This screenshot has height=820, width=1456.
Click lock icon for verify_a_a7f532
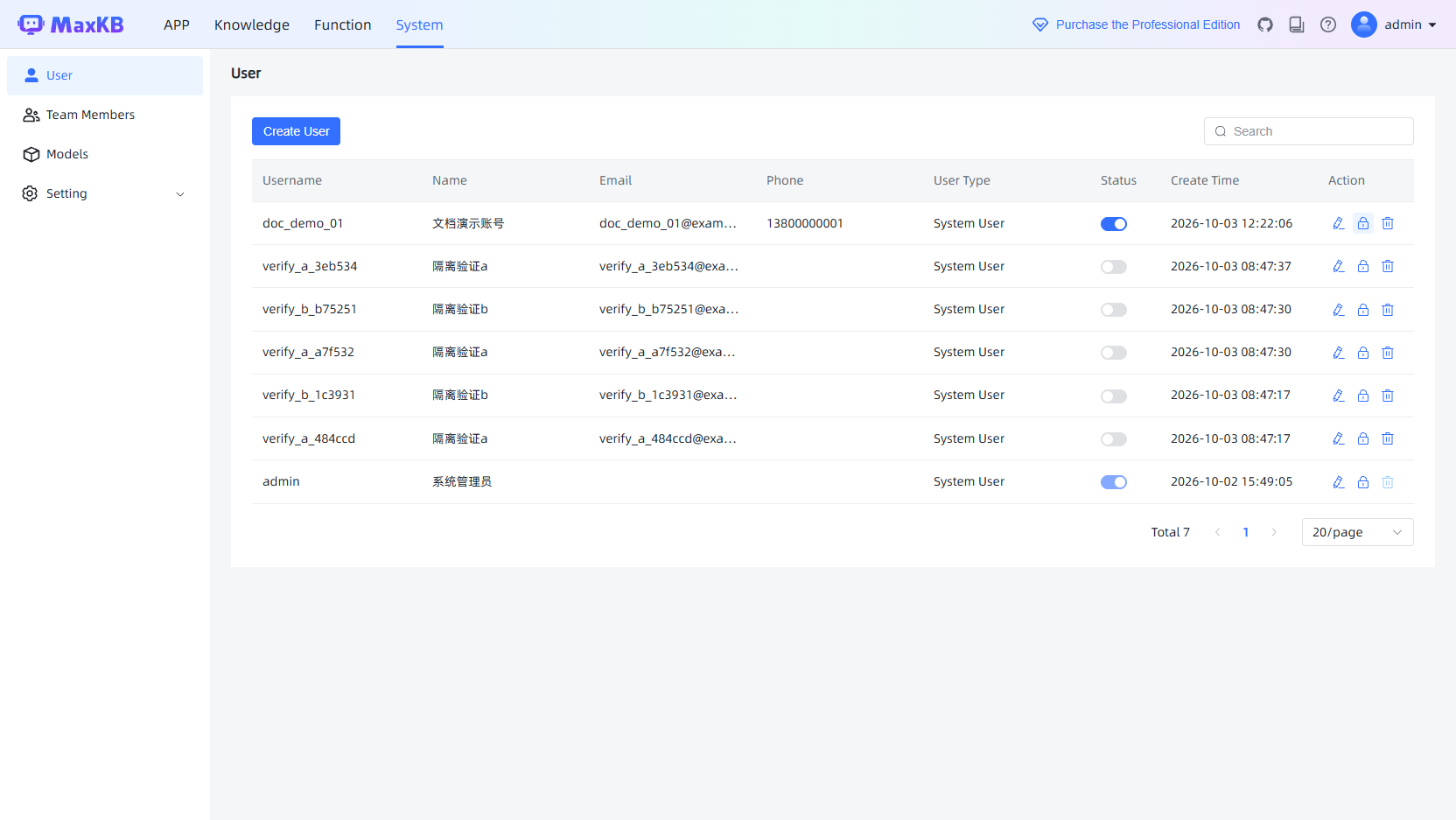(x=1363, y=353)
